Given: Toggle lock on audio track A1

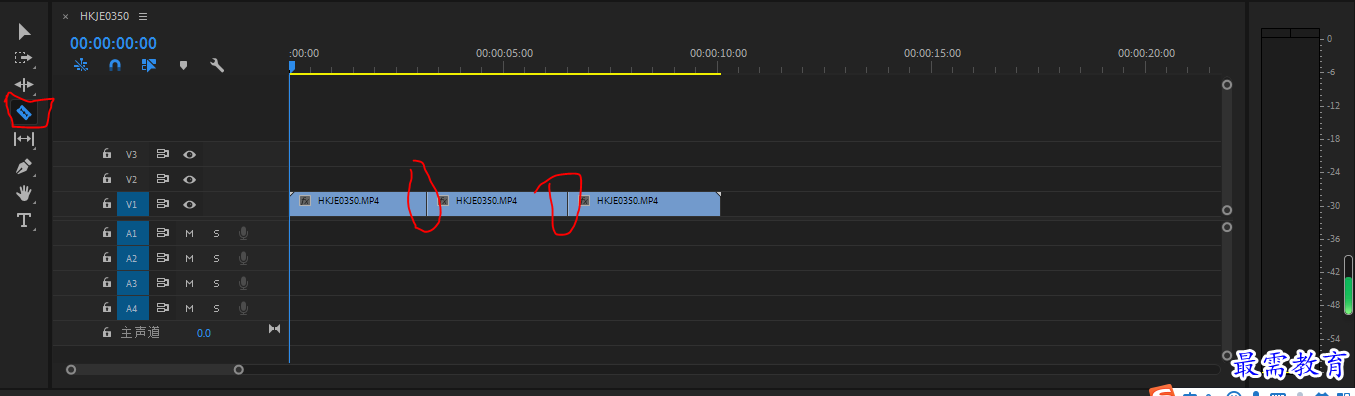Looking at the screenshot, I should pyautogui.click(x=106, y=233).
